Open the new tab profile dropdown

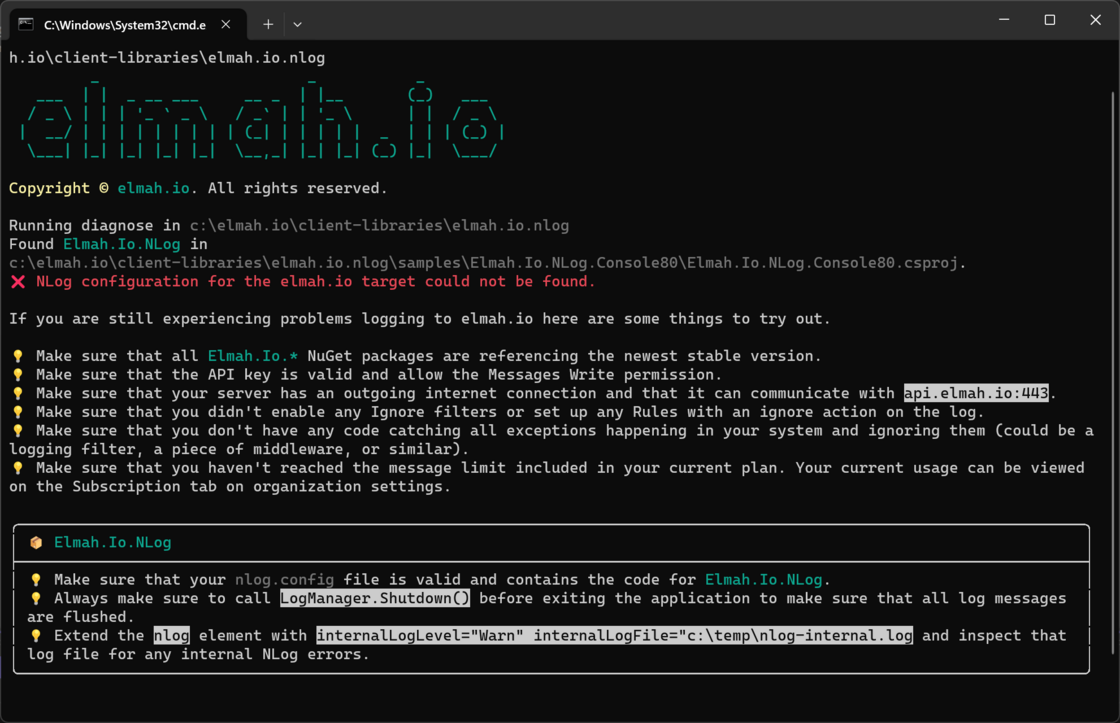pos(298,24)
